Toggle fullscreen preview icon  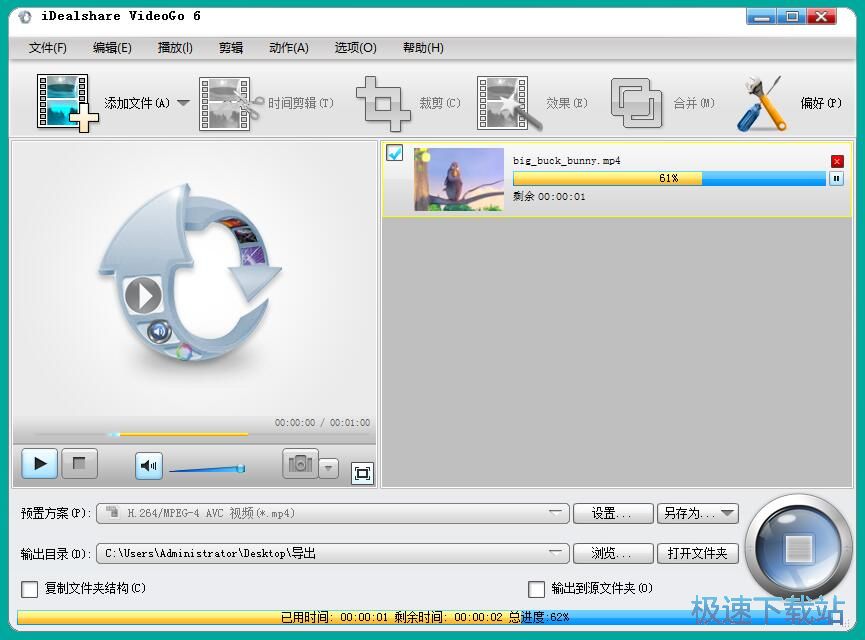[x=362, y=473]
